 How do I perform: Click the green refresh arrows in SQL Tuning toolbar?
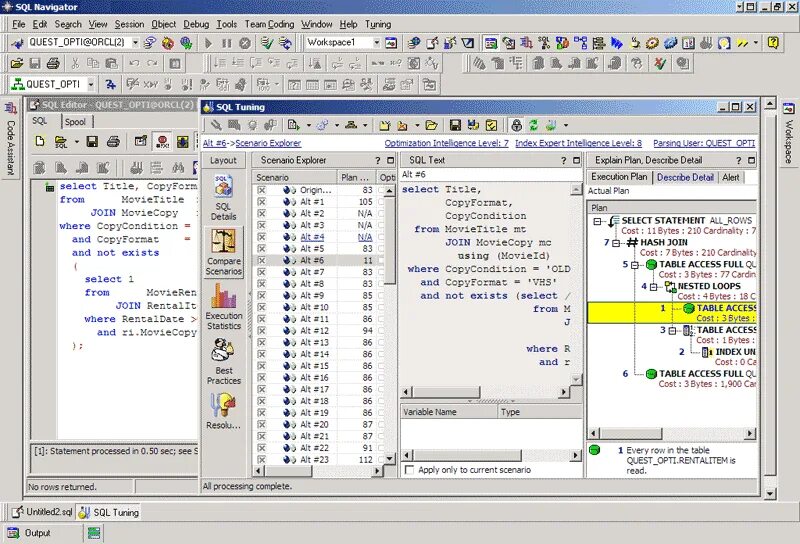(534, 125)
